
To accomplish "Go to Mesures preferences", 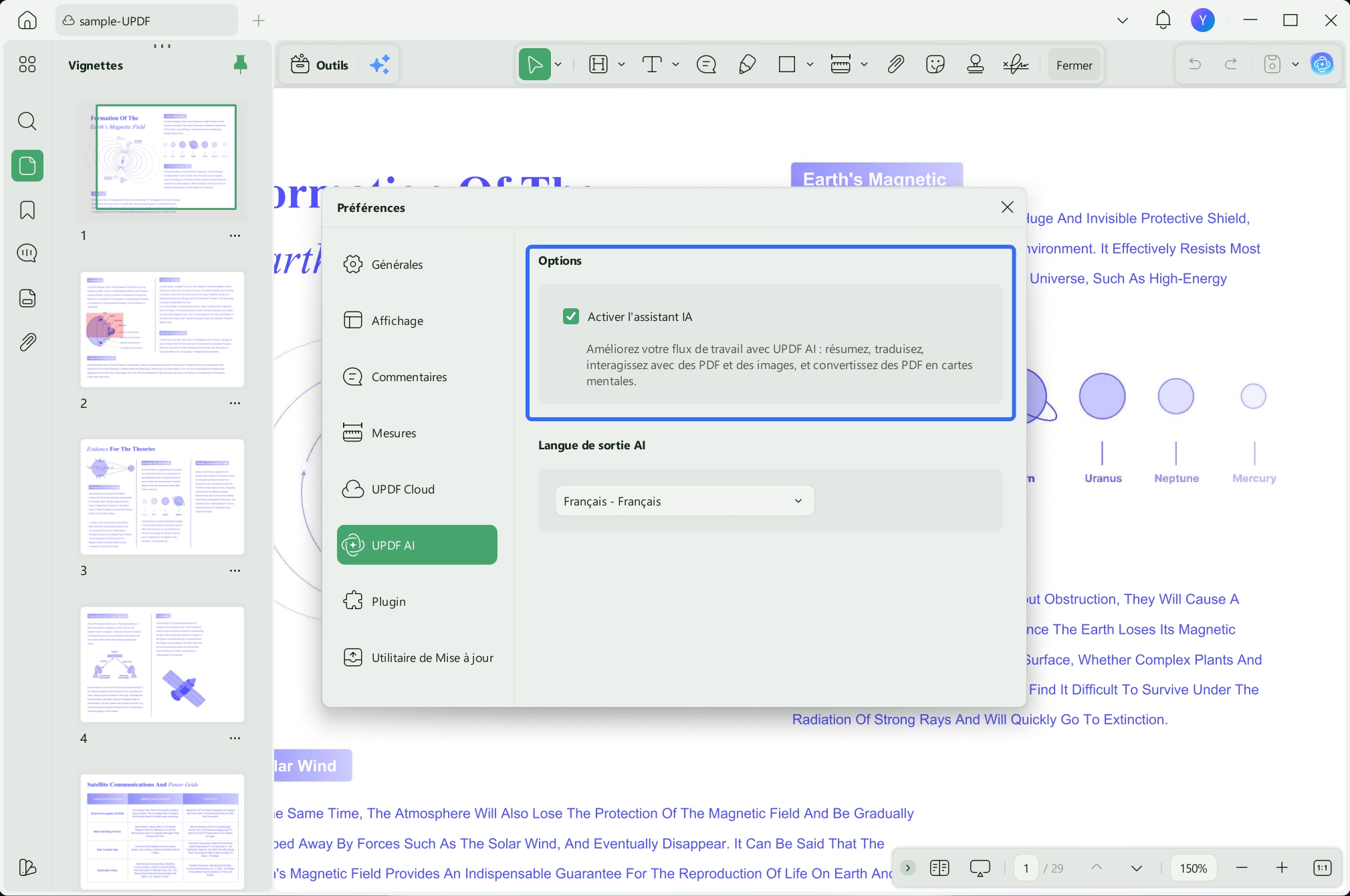I will [417, 433].
